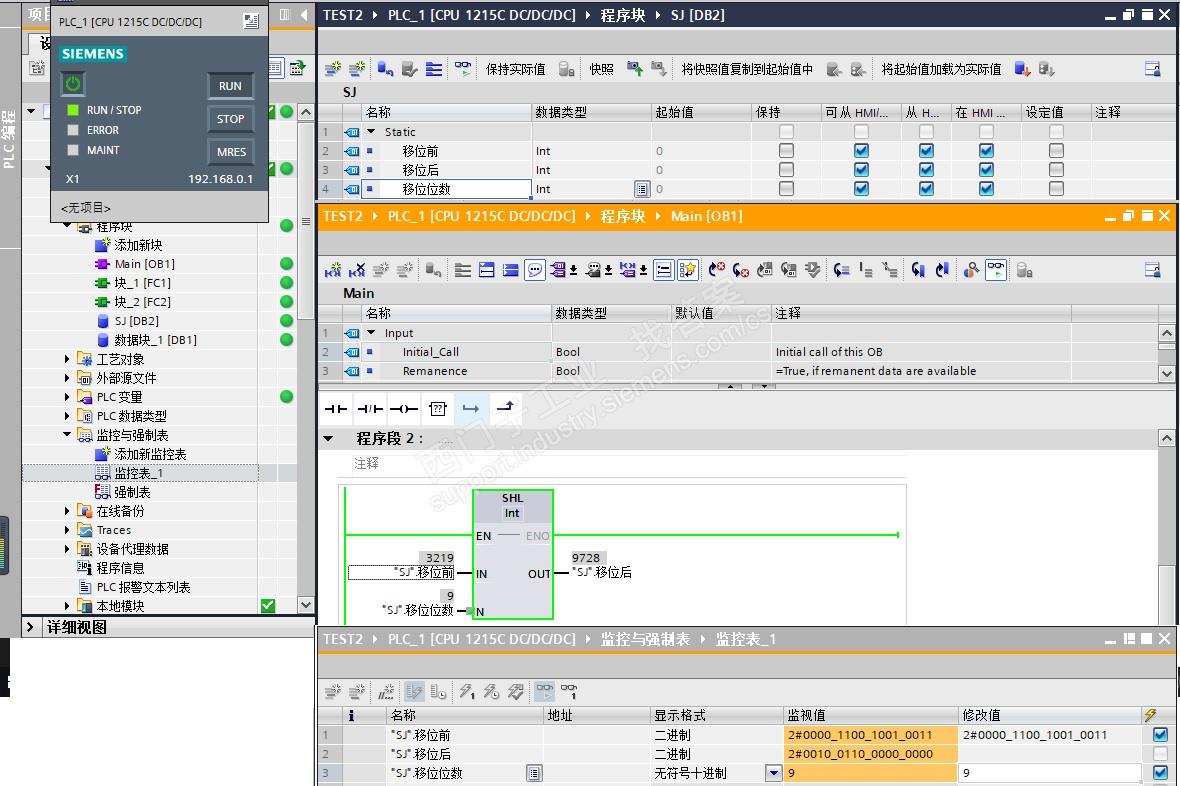Toggle 设定值 checkbox for 移位后

[x=1056, y=169]
